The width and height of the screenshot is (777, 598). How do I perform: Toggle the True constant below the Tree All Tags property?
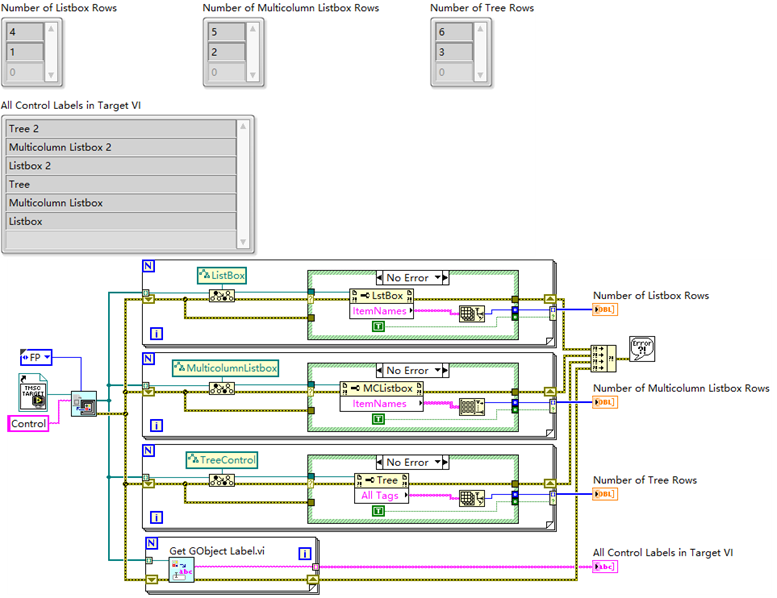(x=377, y=511)
